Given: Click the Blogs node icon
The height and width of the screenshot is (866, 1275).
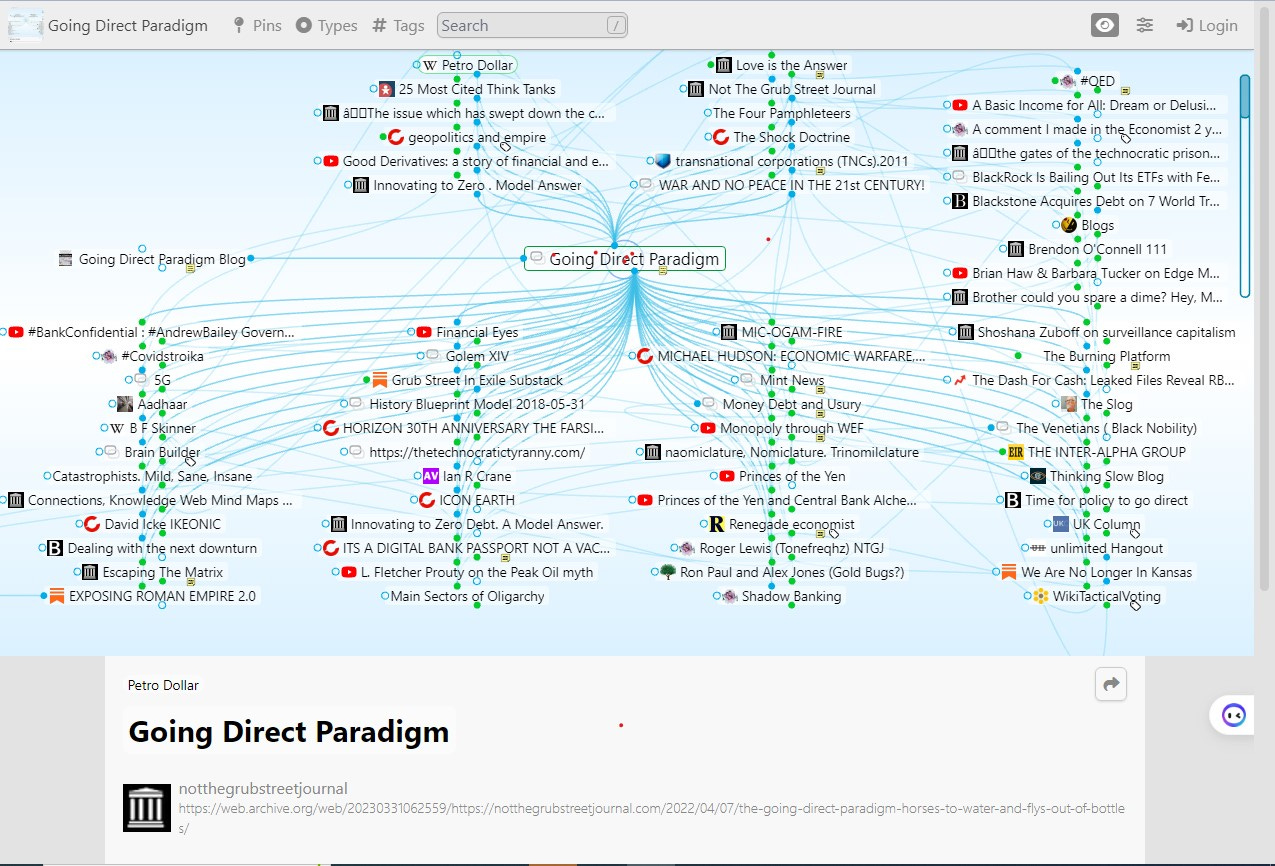Looking at the screenshot, I should (x=1068, y=225).
